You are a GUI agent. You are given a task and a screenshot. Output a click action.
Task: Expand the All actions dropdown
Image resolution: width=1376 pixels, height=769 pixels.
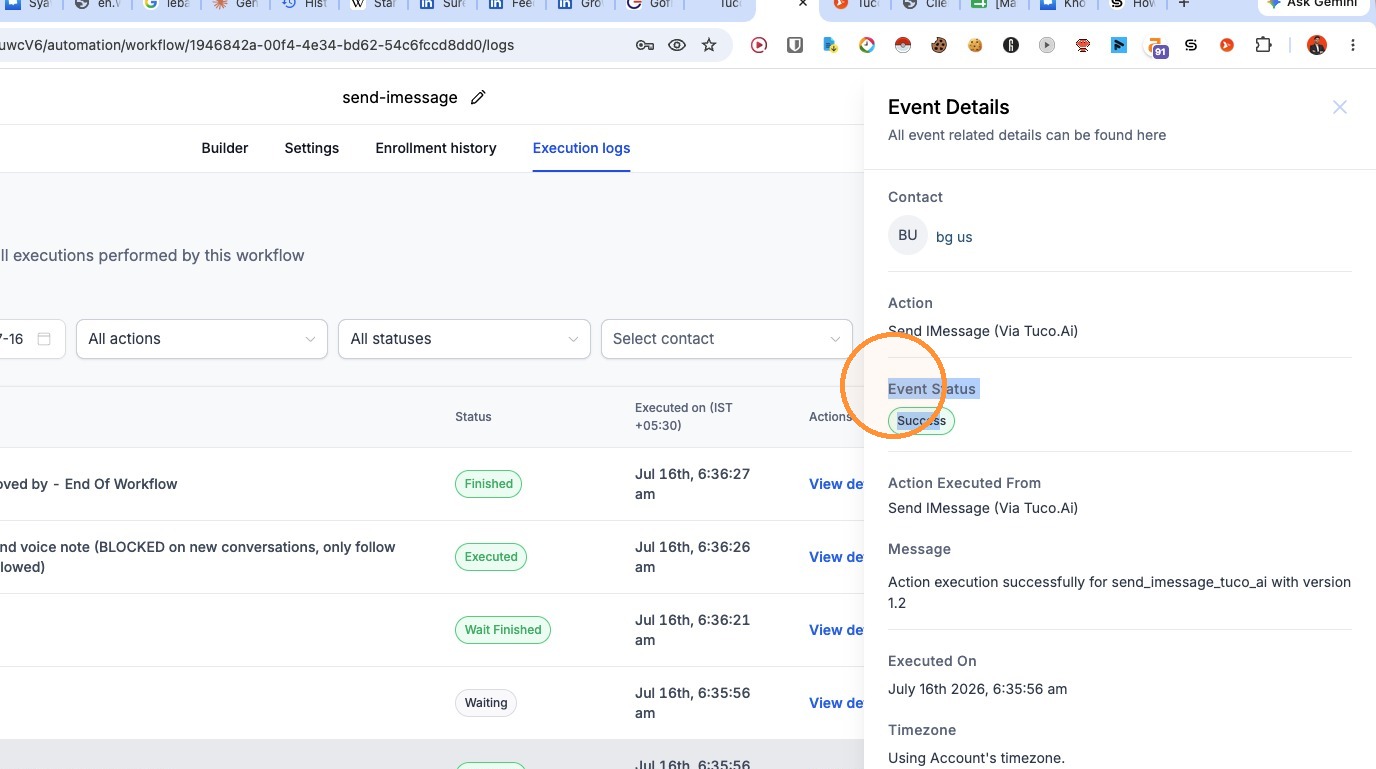coord(202,339)
